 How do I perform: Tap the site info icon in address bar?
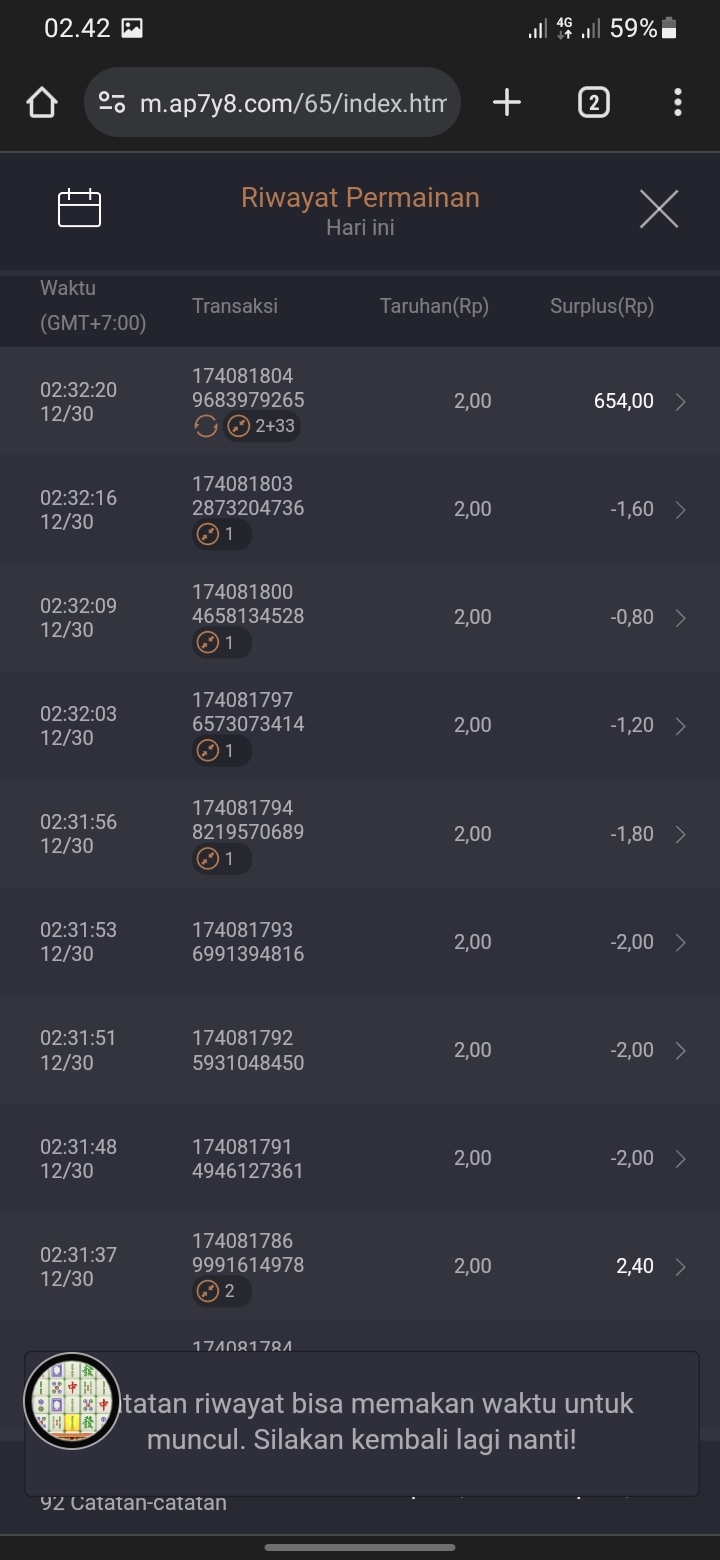coord(112,102)
